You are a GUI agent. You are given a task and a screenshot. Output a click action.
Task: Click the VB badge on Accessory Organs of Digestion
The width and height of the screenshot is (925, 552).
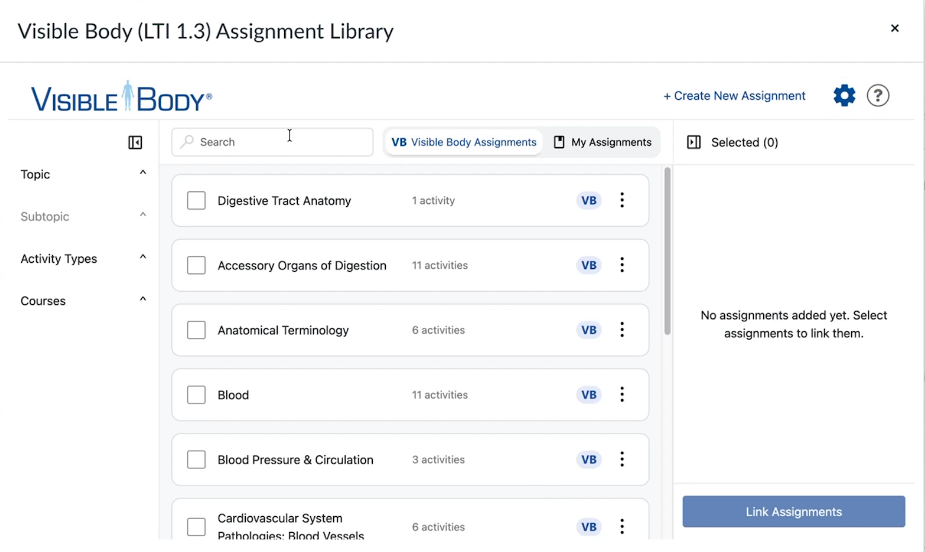point(589,265)
